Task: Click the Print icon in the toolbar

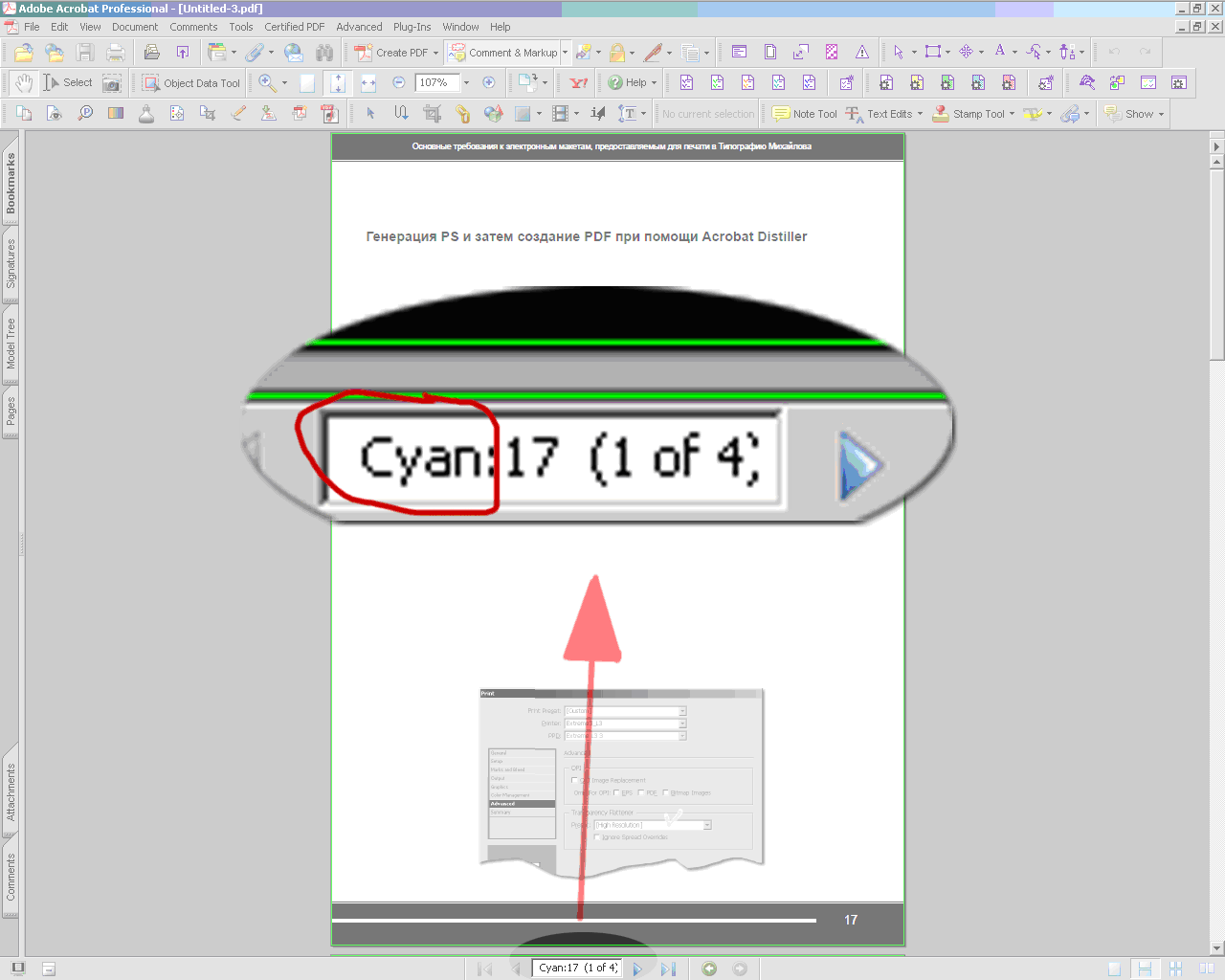Action: click(x=116, y=53)
